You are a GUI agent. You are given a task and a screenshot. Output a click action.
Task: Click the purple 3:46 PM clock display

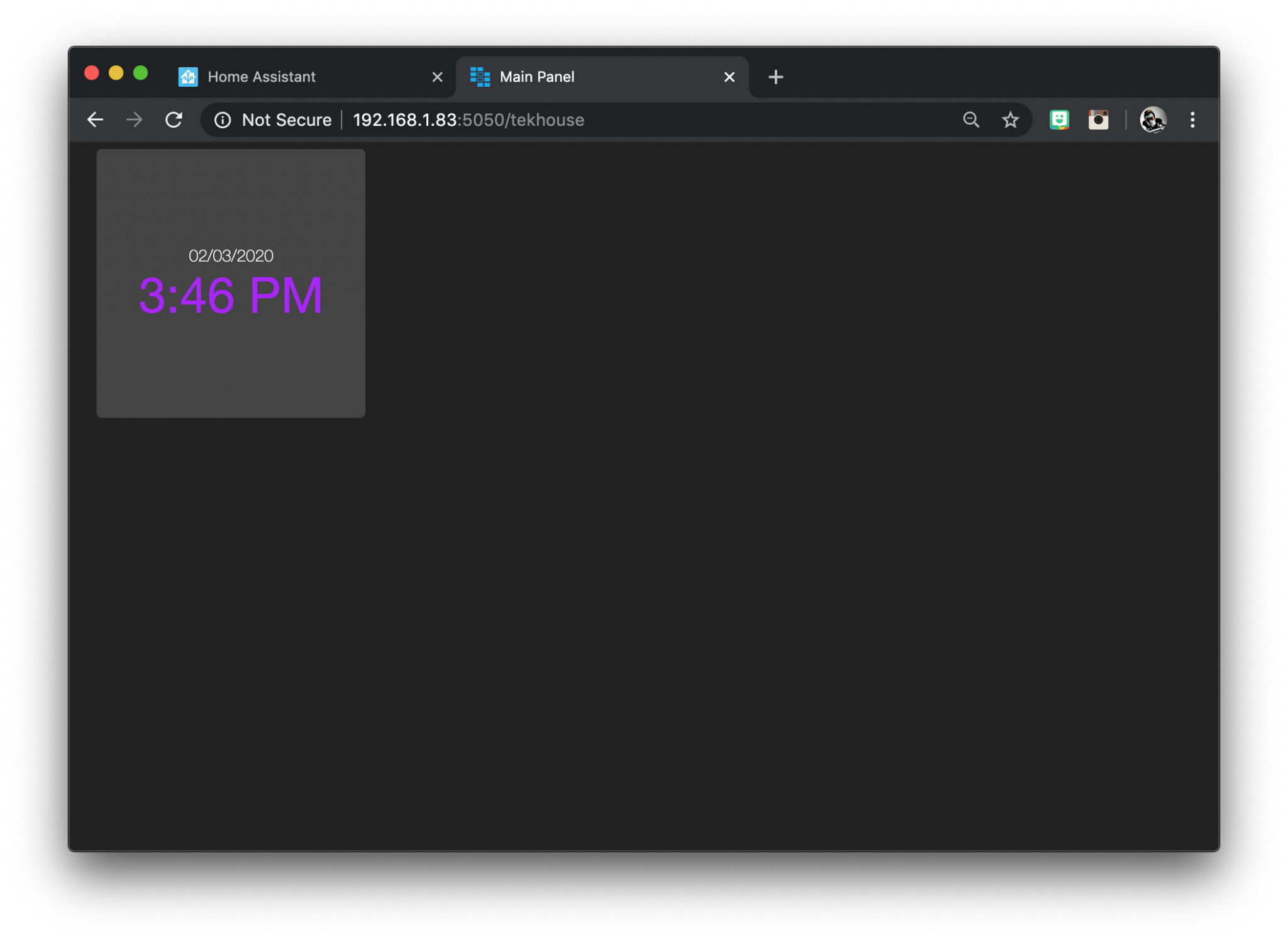point(231,296)
